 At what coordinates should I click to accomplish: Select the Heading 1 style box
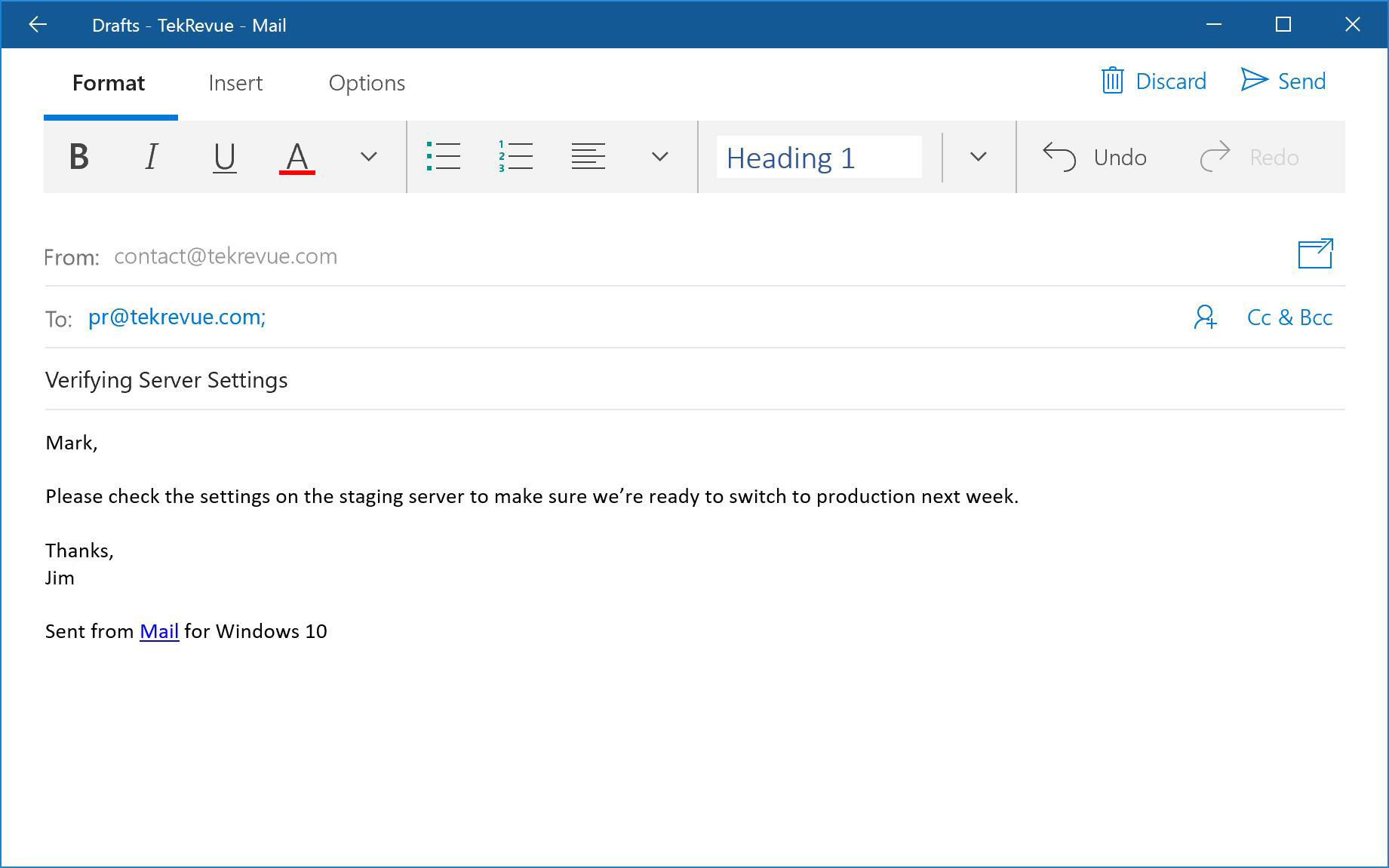pos(819,157)
